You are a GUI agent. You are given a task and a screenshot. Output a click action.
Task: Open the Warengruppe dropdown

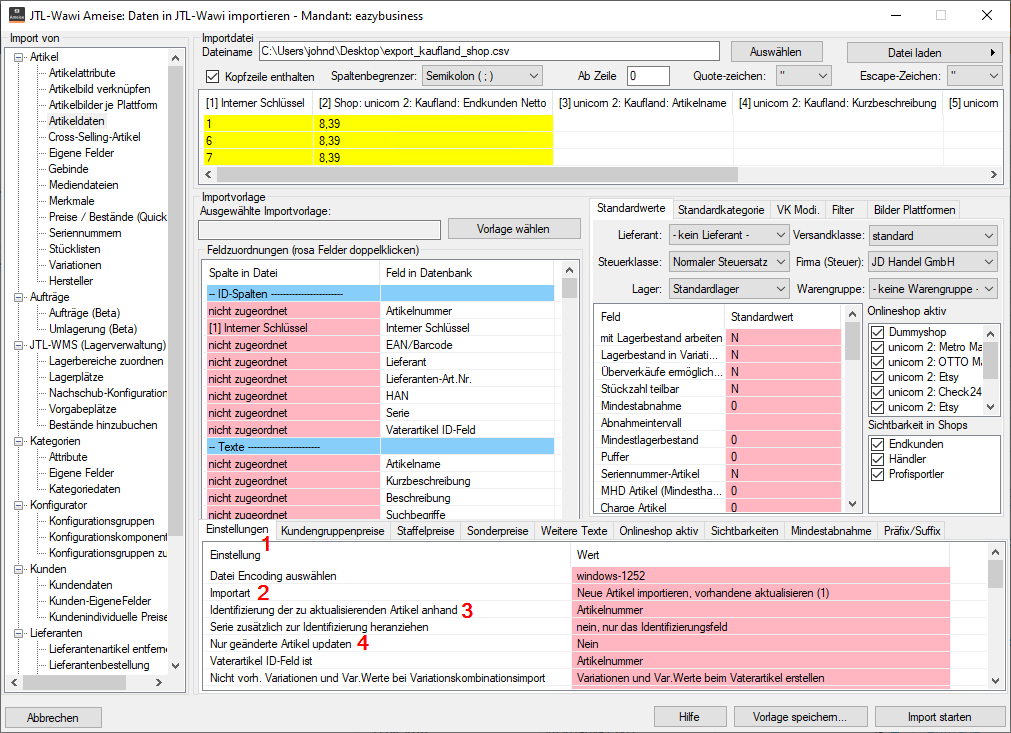[x=933, y=289]
